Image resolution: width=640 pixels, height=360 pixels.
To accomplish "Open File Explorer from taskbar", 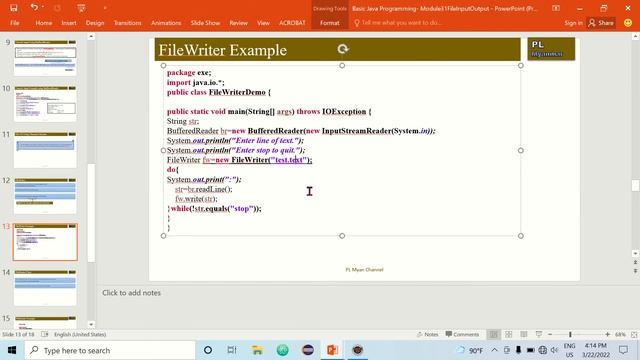I will click(x=257, y=350).
